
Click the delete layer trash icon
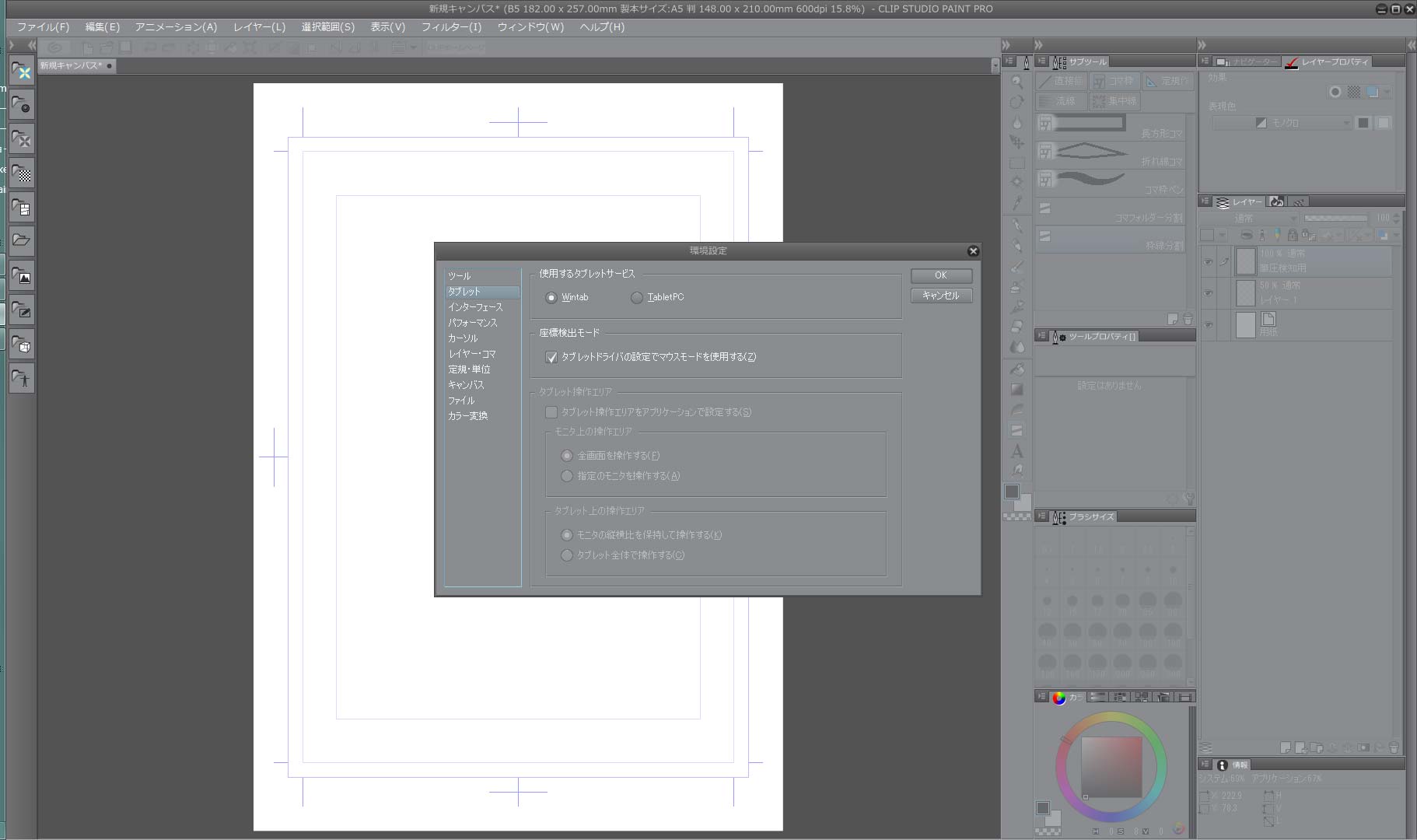tap(1393, 747)
